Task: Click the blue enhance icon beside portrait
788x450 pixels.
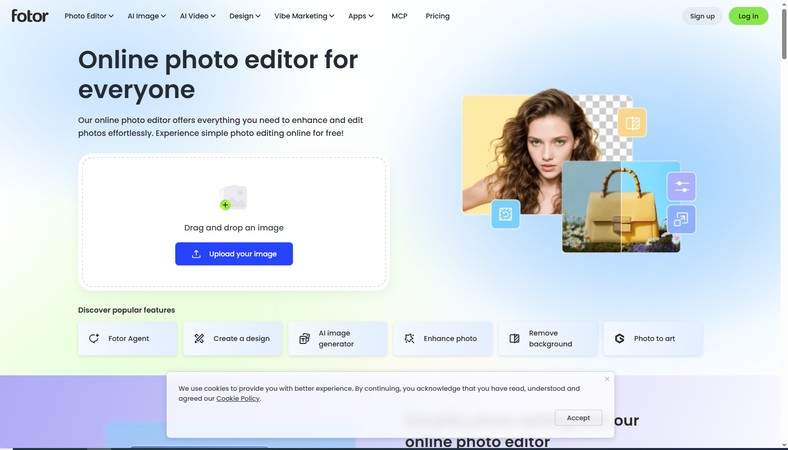Action: [506, 214]
